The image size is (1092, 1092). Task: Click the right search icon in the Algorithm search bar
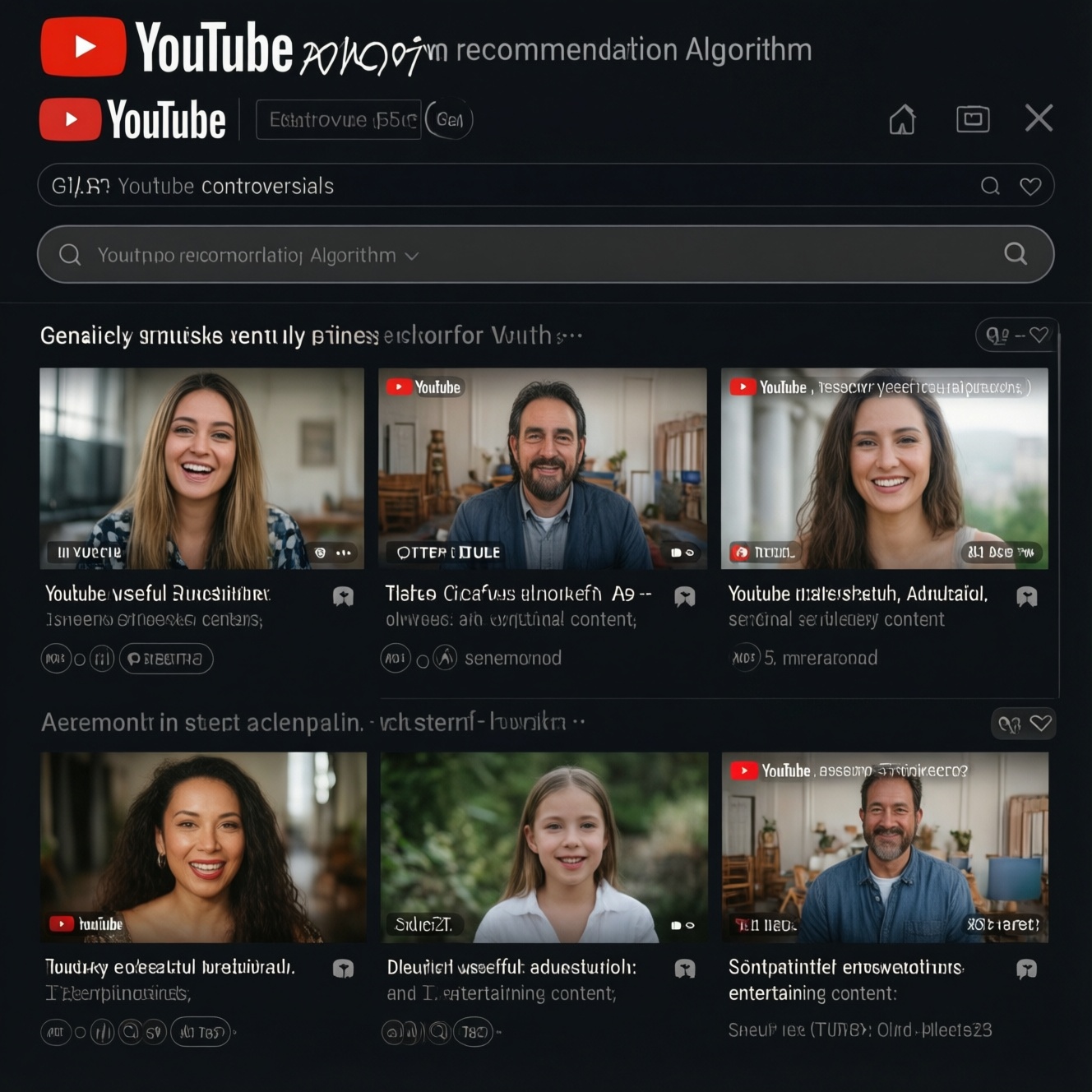[1016, 253]
